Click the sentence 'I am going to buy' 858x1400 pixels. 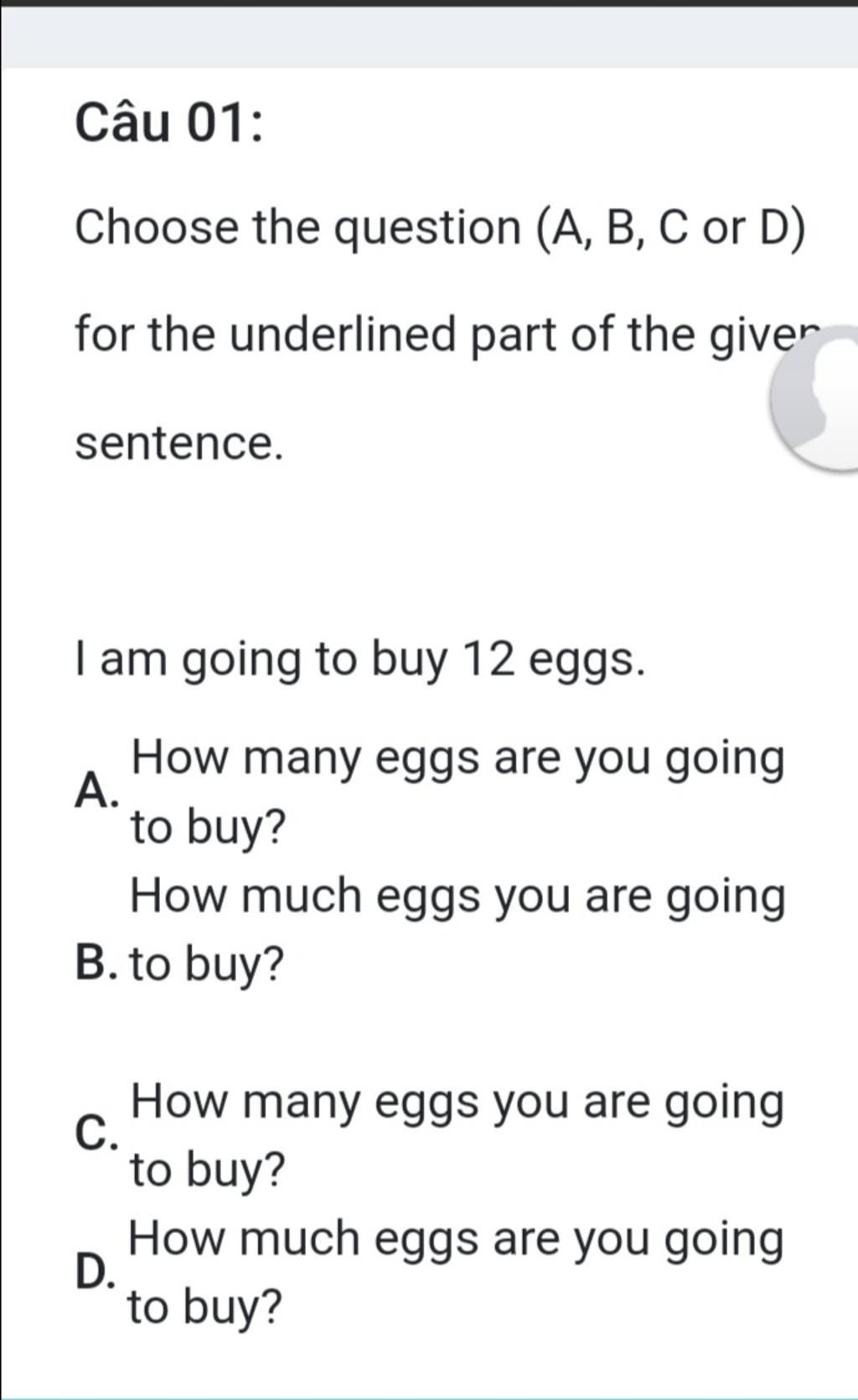tap(261, 661)
